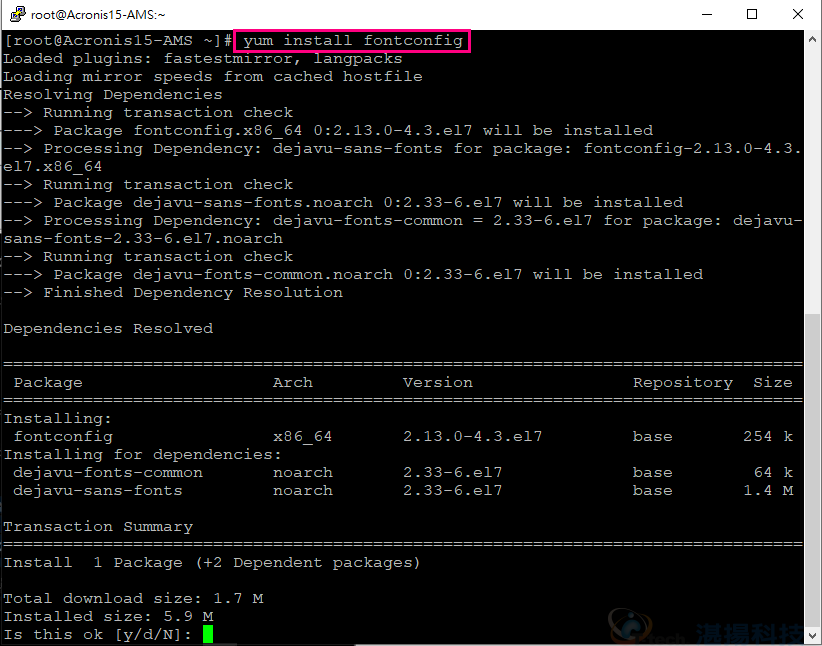
Task: Click 'Installed size: 5.9 M' line
Action: click(108, 616)
